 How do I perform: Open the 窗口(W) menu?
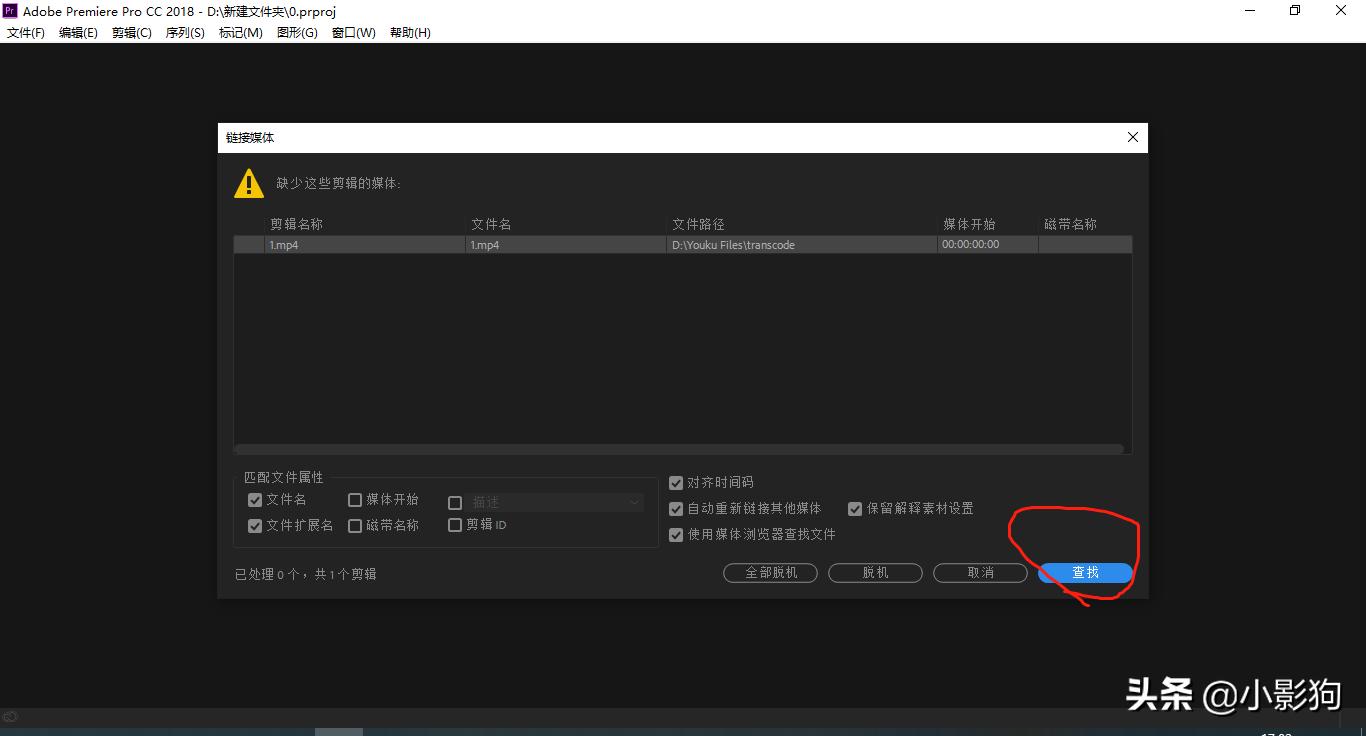(x=353, y=32)
